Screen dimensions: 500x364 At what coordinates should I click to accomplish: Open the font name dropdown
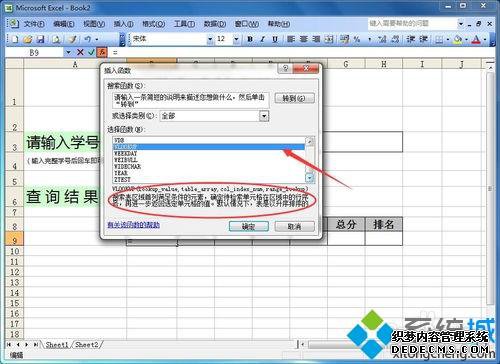click(210, 39)
